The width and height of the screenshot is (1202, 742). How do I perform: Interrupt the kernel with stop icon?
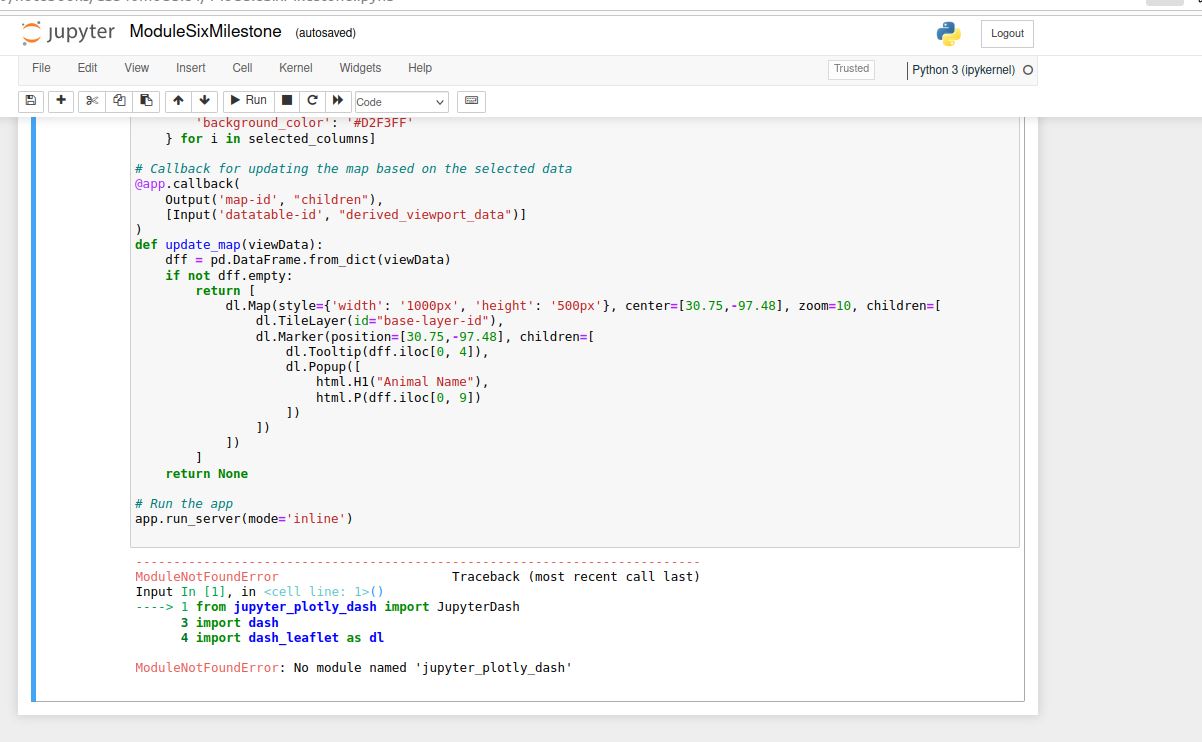click(x=287, y=101)
